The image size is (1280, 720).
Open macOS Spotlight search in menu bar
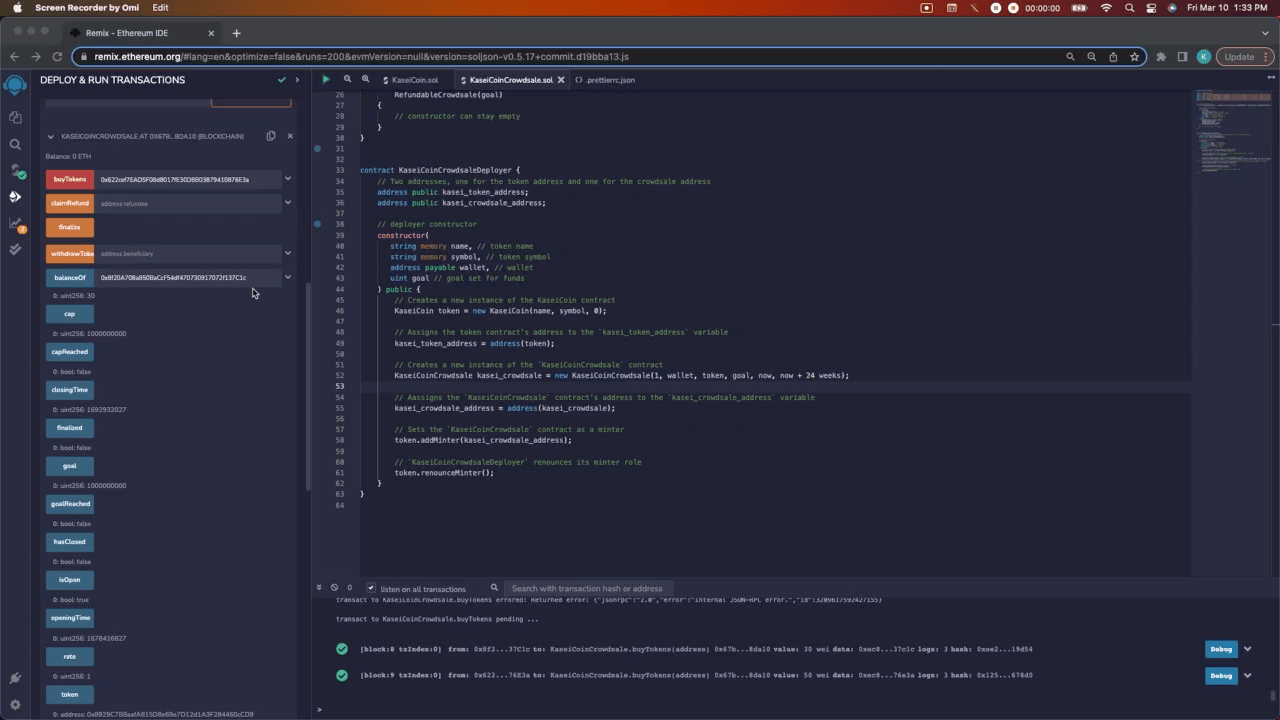[1129, 8]
